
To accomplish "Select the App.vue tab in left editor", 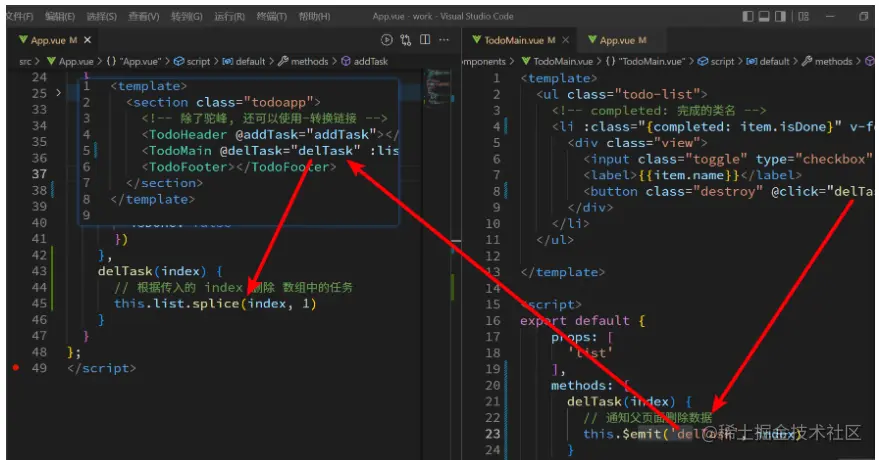I will [48, 40].
